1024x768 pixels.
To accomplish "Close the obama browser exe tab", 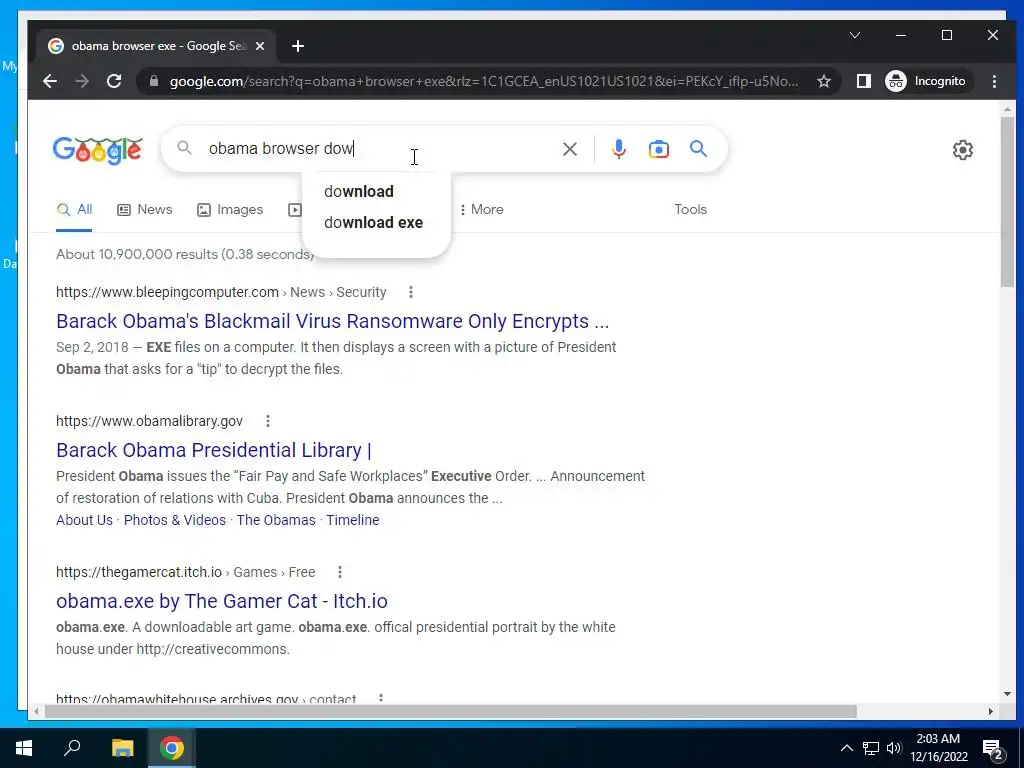I will pos(260,46).
